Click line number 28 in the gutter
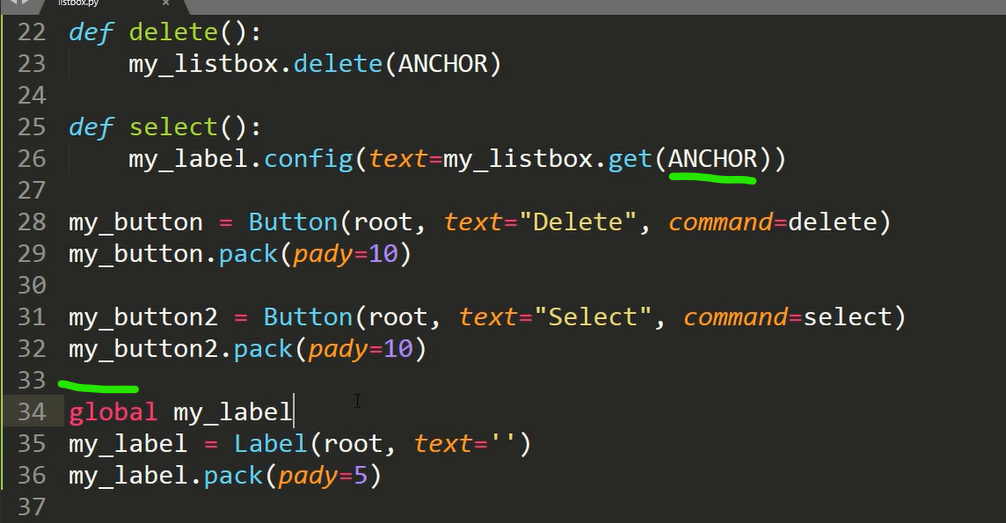Image resolution: width=1006 pixels, height=523 pixels. (x=32, y=222)
